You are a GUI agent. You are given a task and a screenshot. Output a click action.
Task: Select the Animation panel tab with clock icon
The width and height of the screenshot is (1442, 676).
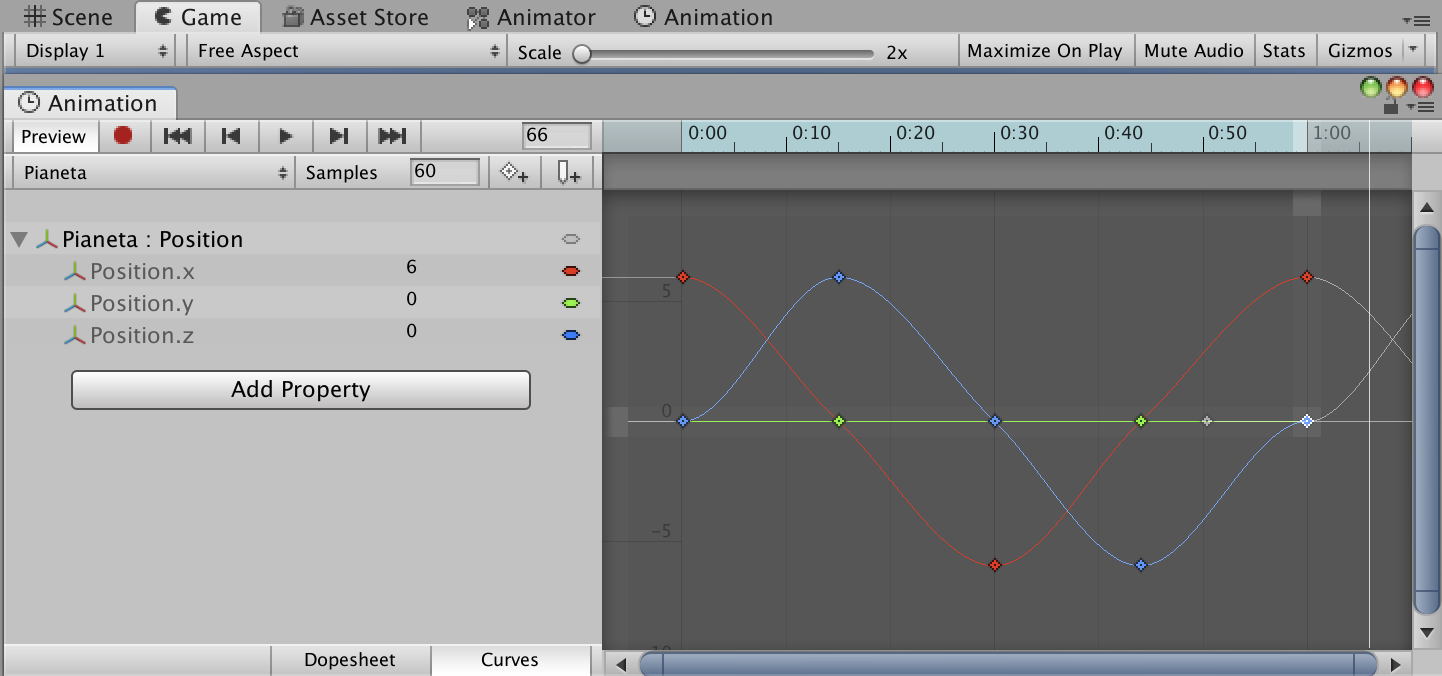pyautogui.click(x=89, y=103)
